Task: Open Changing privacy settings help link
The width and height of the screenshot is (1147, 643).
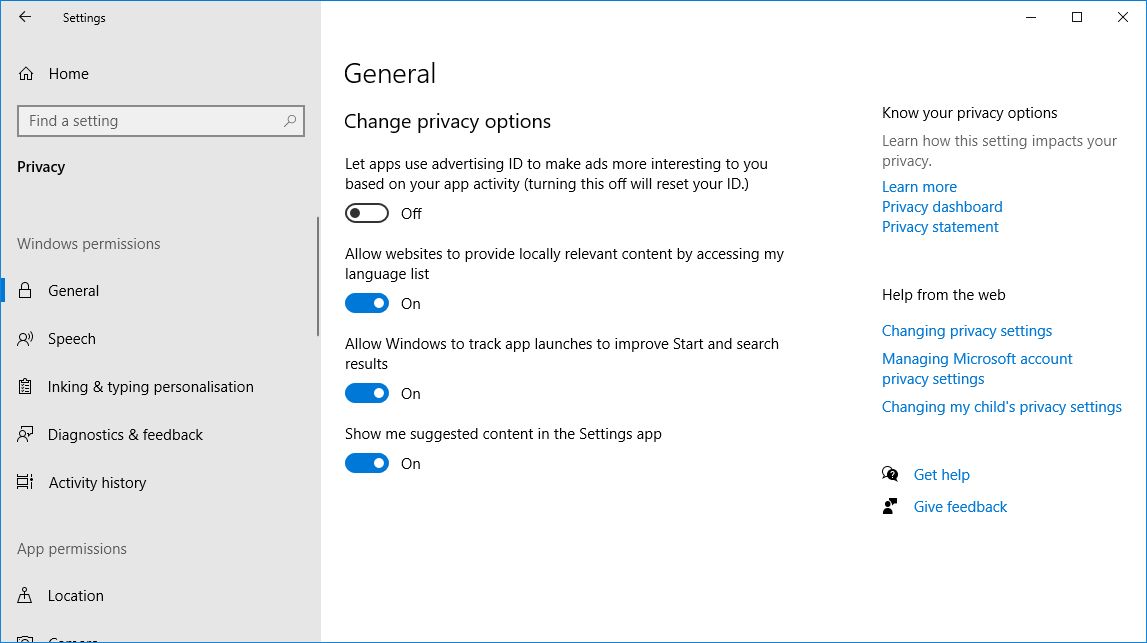Action: click(966, 331)
